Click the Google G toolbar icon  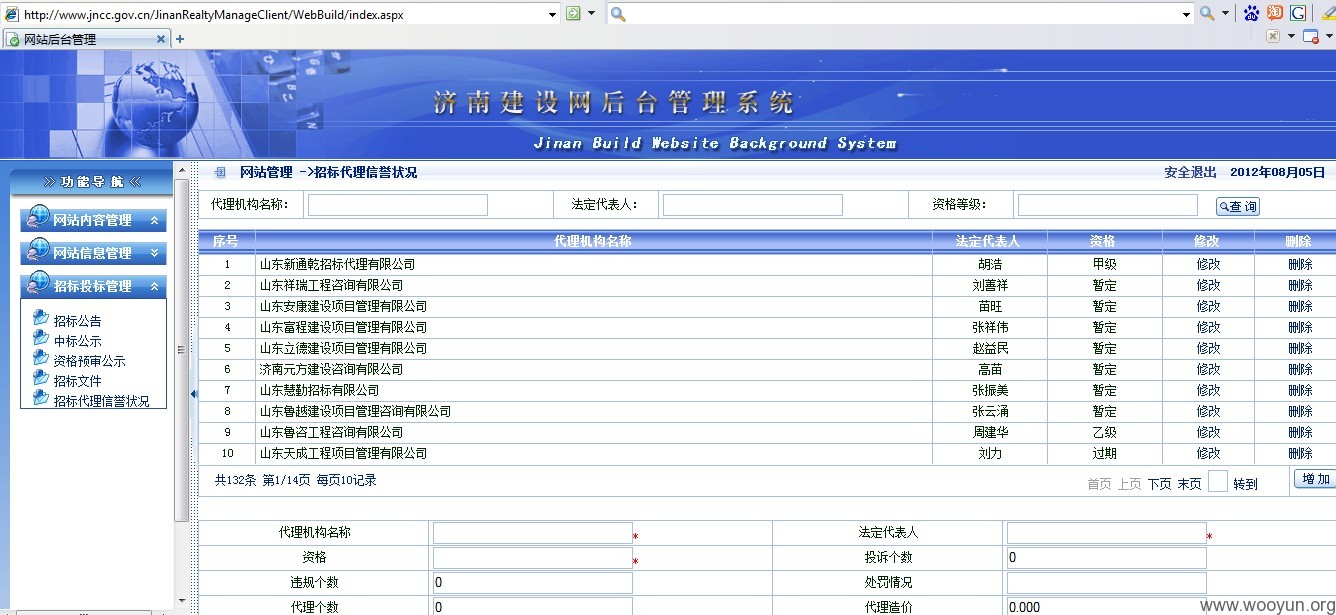[x=1298, y=13]
